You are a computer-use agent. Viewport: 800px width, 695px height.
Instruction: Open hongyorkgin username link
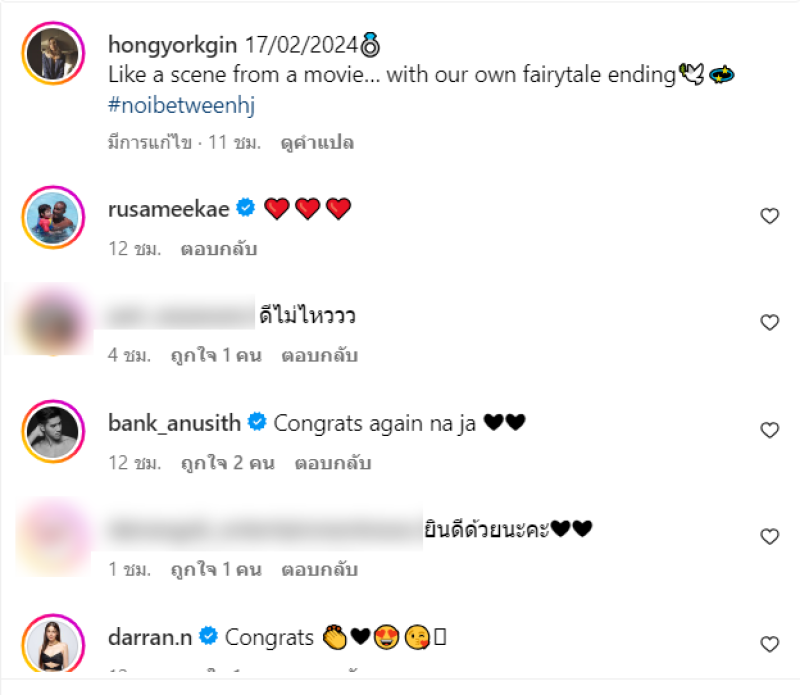tap(172, 45)
